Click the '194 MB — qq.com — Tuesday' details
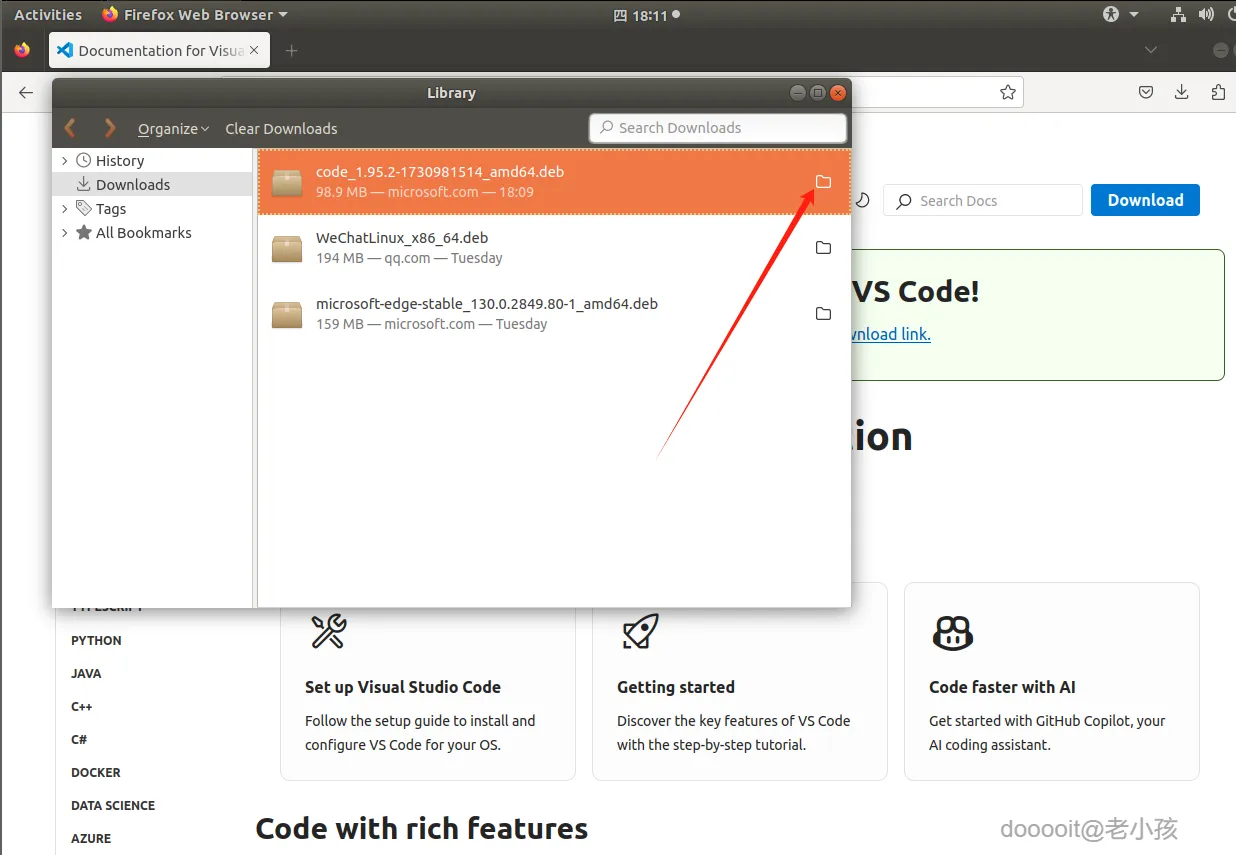This screenshot has width=1236, height=855. [x=409, y=258]
